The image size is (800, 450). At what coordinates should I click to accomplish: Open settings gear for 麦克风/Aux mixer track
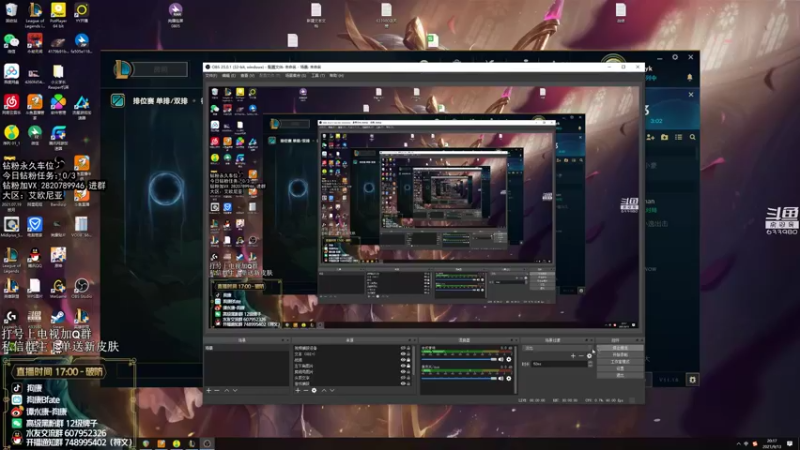(509, 379)
